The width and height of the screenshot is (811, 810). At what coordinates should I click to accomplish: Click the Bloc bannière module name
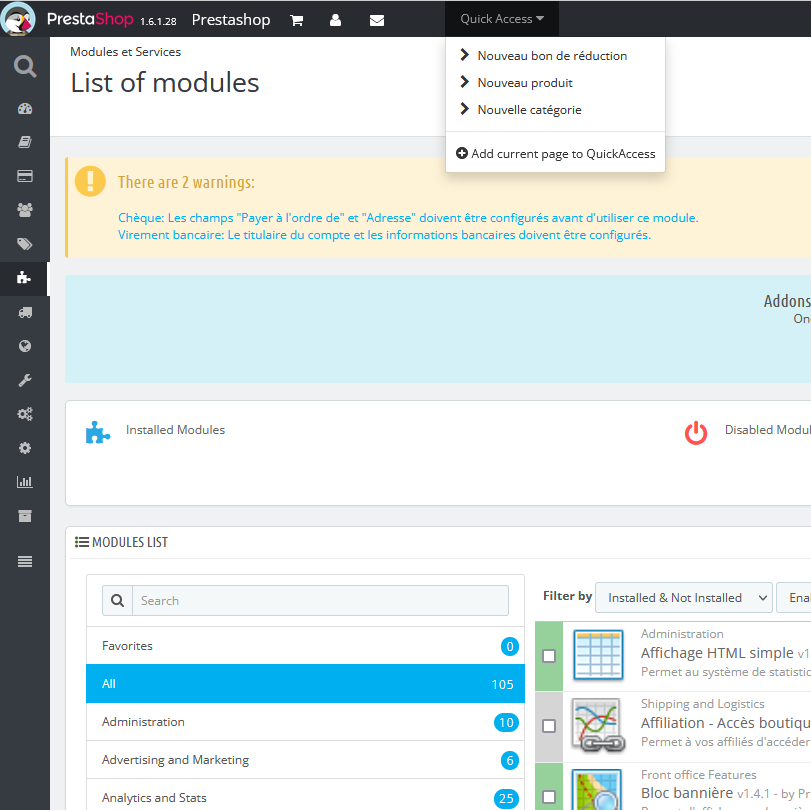[x=687, y=792]
